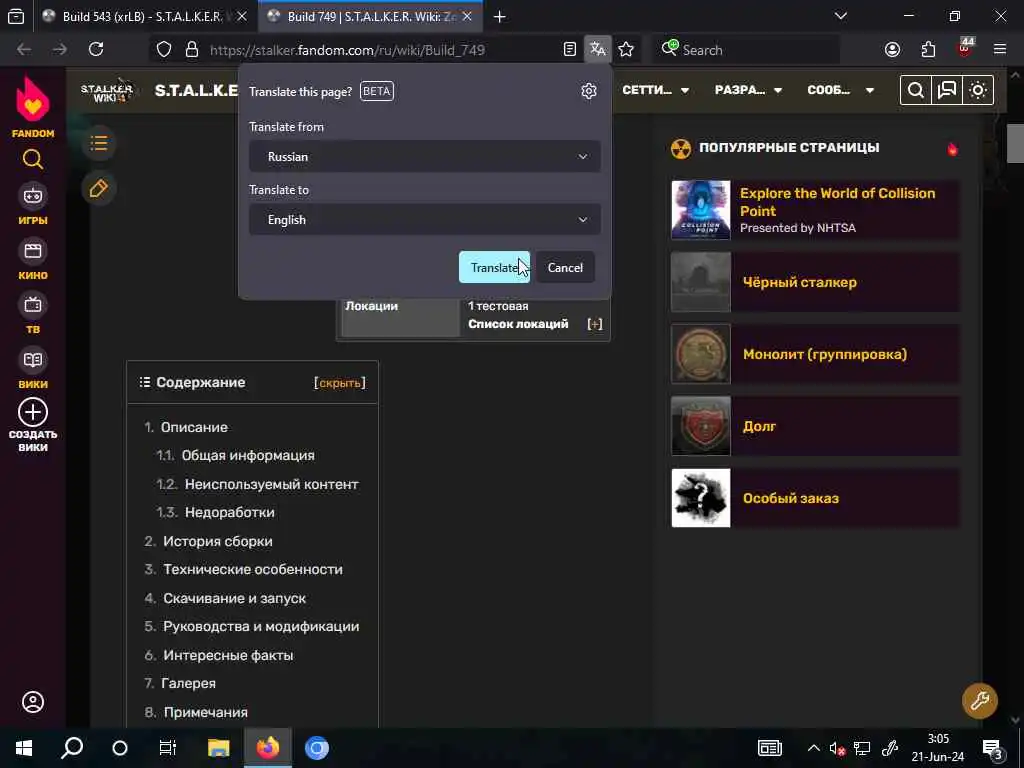Open Чёрный сталкер popular page

click(x=799, y=282)
